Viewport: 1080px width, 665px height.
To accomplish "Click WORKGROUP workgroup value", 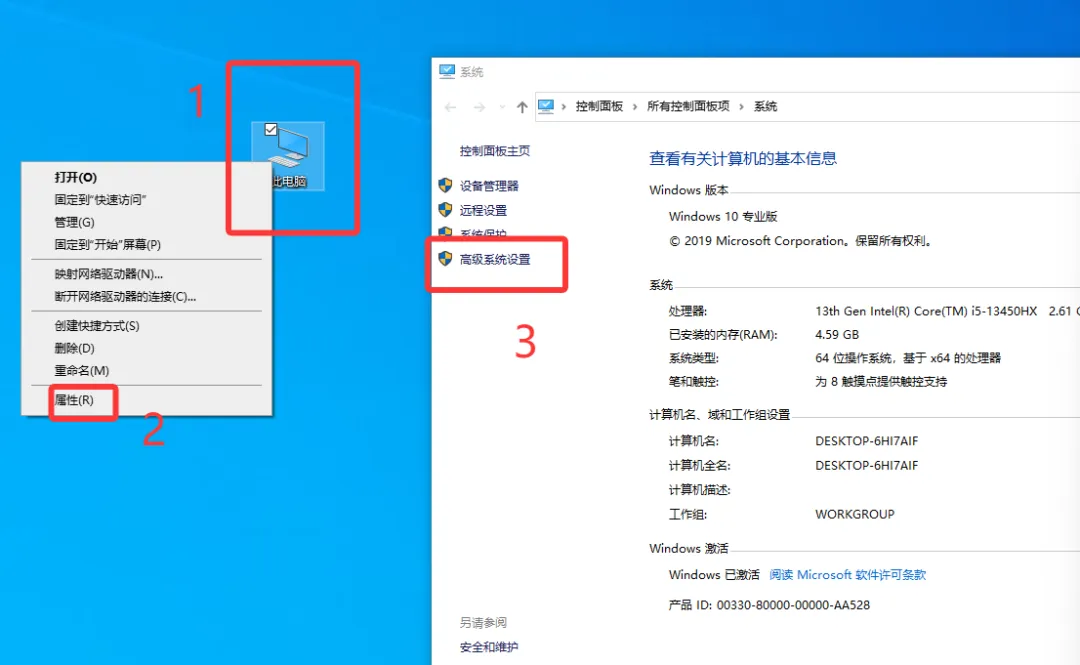I will click(x=855, y=515).
